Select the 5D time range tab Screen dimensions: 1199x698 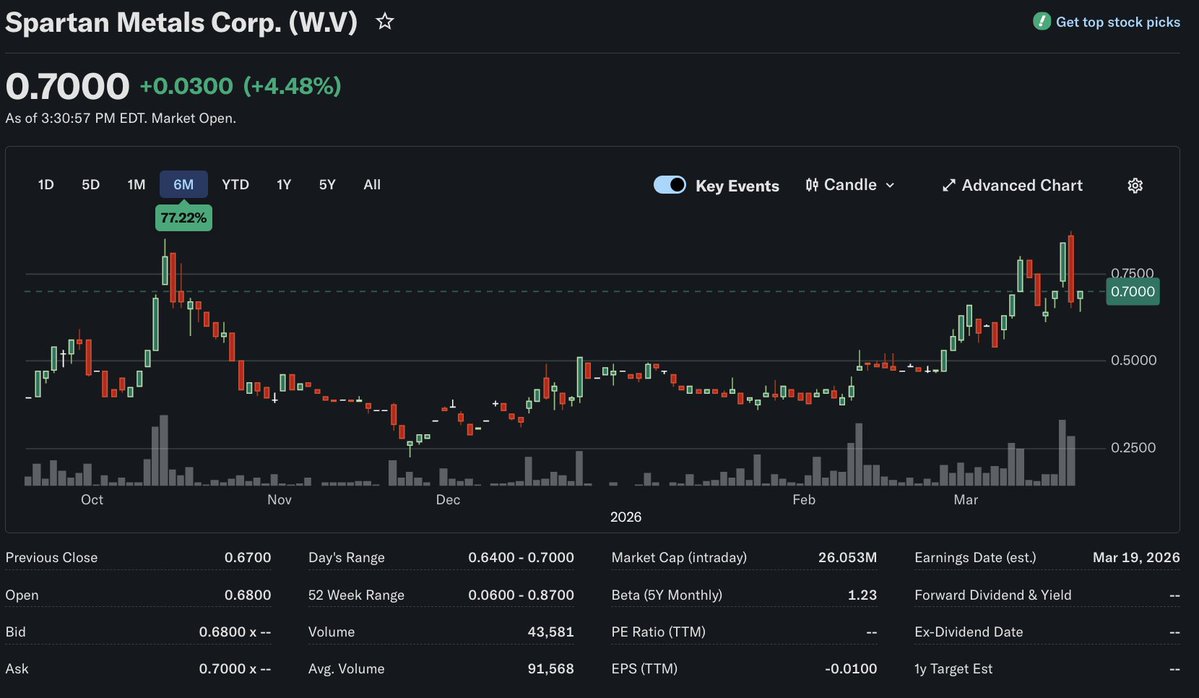(90, 184)
